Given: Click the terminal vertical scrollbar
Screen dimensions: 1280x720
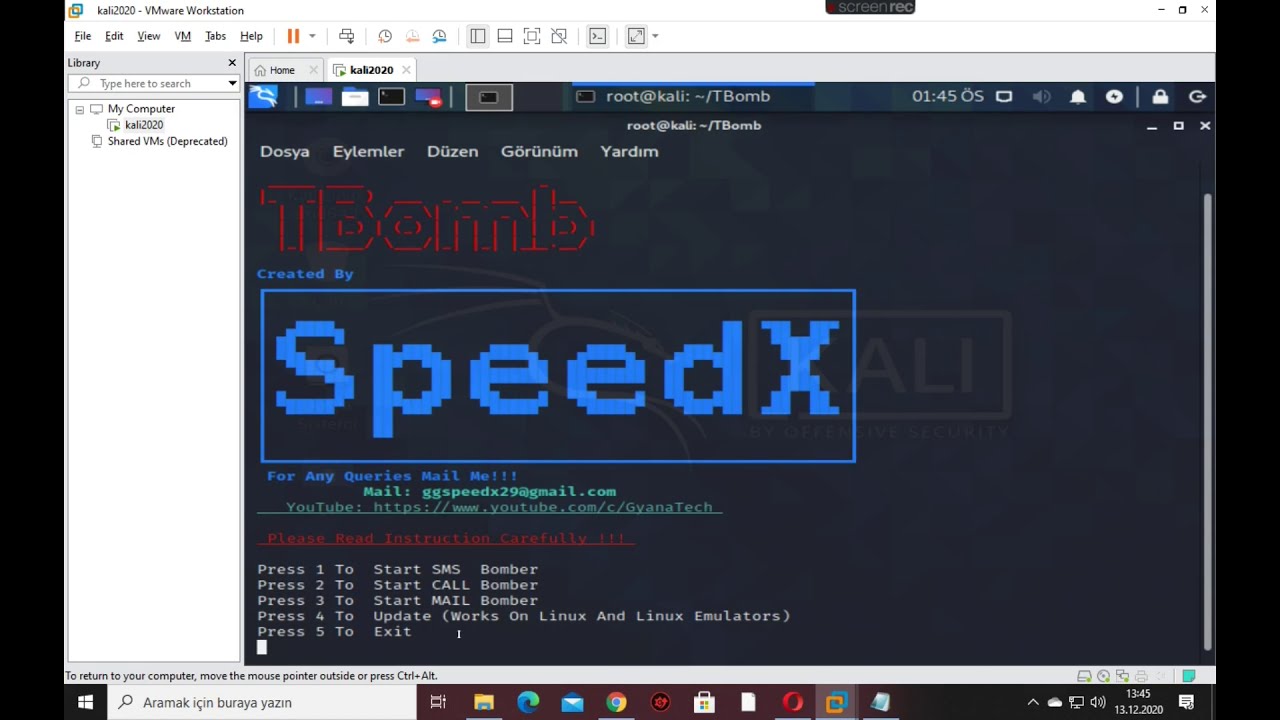Looking at the screenshot, I should (1208, 420).
